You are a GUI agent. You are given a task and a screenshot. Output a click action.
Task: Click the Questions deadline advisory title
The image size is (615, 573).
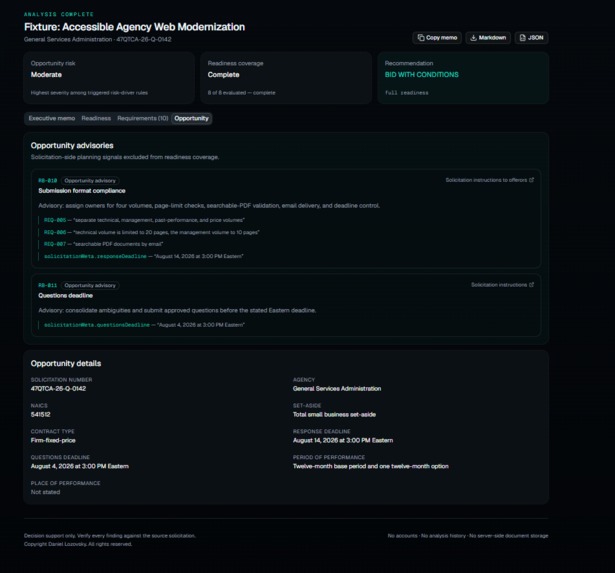(66, 296)
